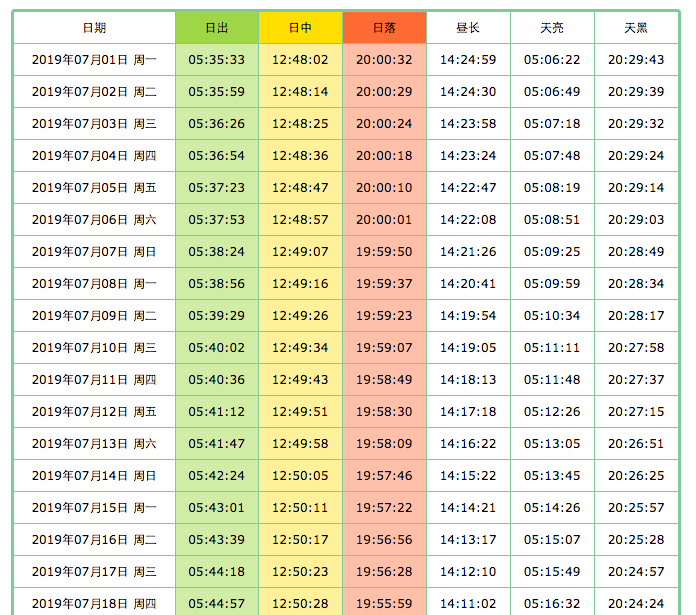Select sunset time 20:00:32
The height and width of the screenshot is (615, 696).
click(x=384, y=59)
